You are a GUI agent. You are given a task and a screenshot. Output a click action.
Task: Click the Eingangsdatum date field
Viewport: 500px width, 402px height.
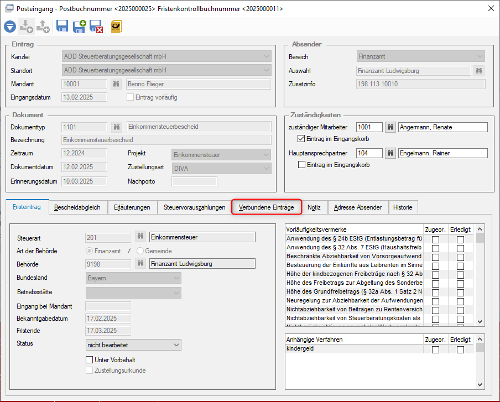coord(84,97)
